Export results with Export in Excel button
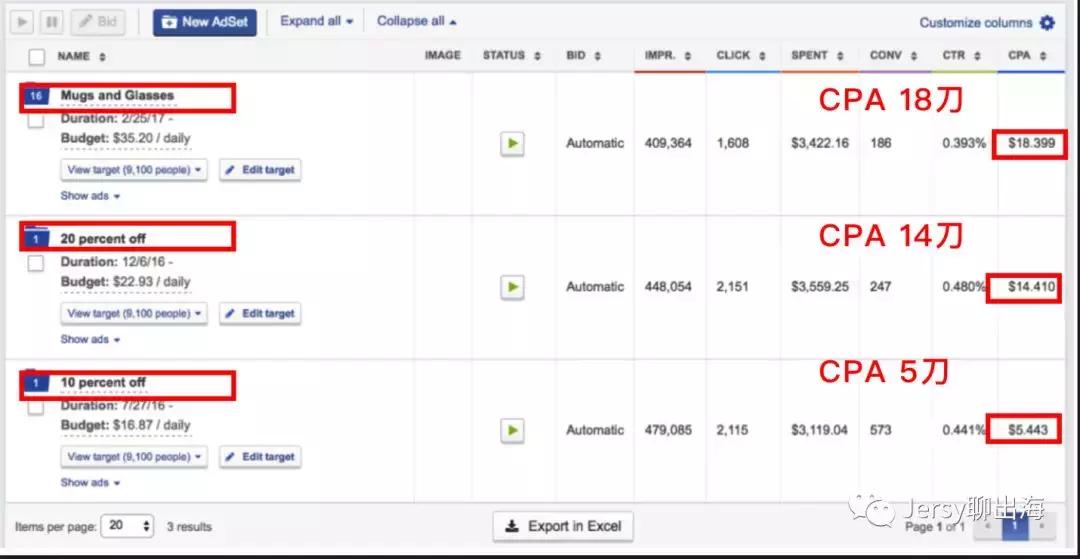1080x559 pixels. tap(562, 526)
